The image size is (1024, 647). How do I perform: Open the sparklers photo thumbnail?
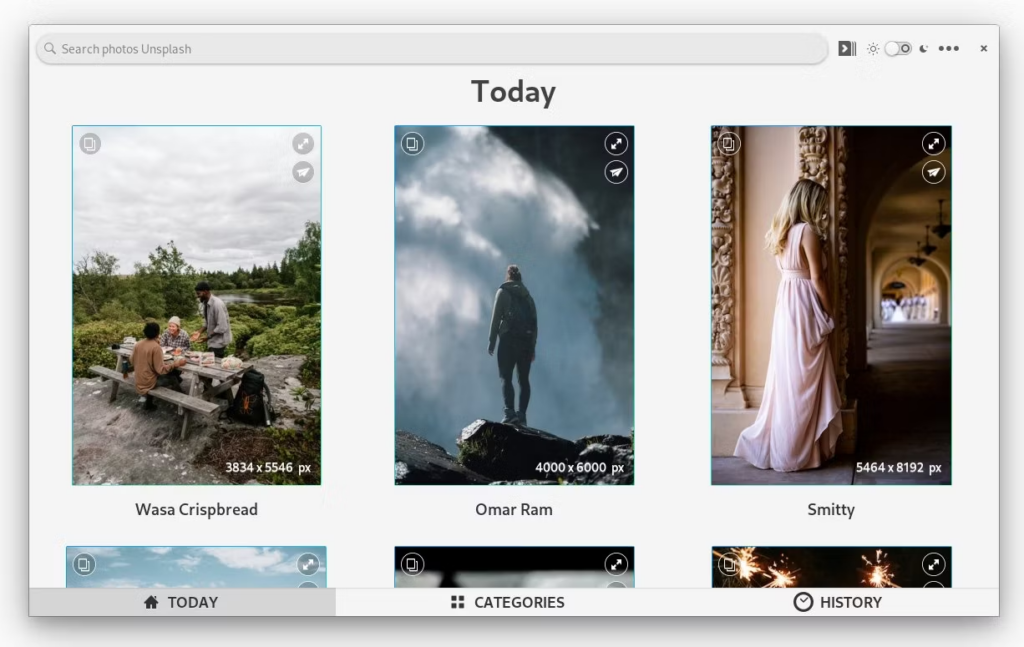pyautogui.click(x=831, y=567)
